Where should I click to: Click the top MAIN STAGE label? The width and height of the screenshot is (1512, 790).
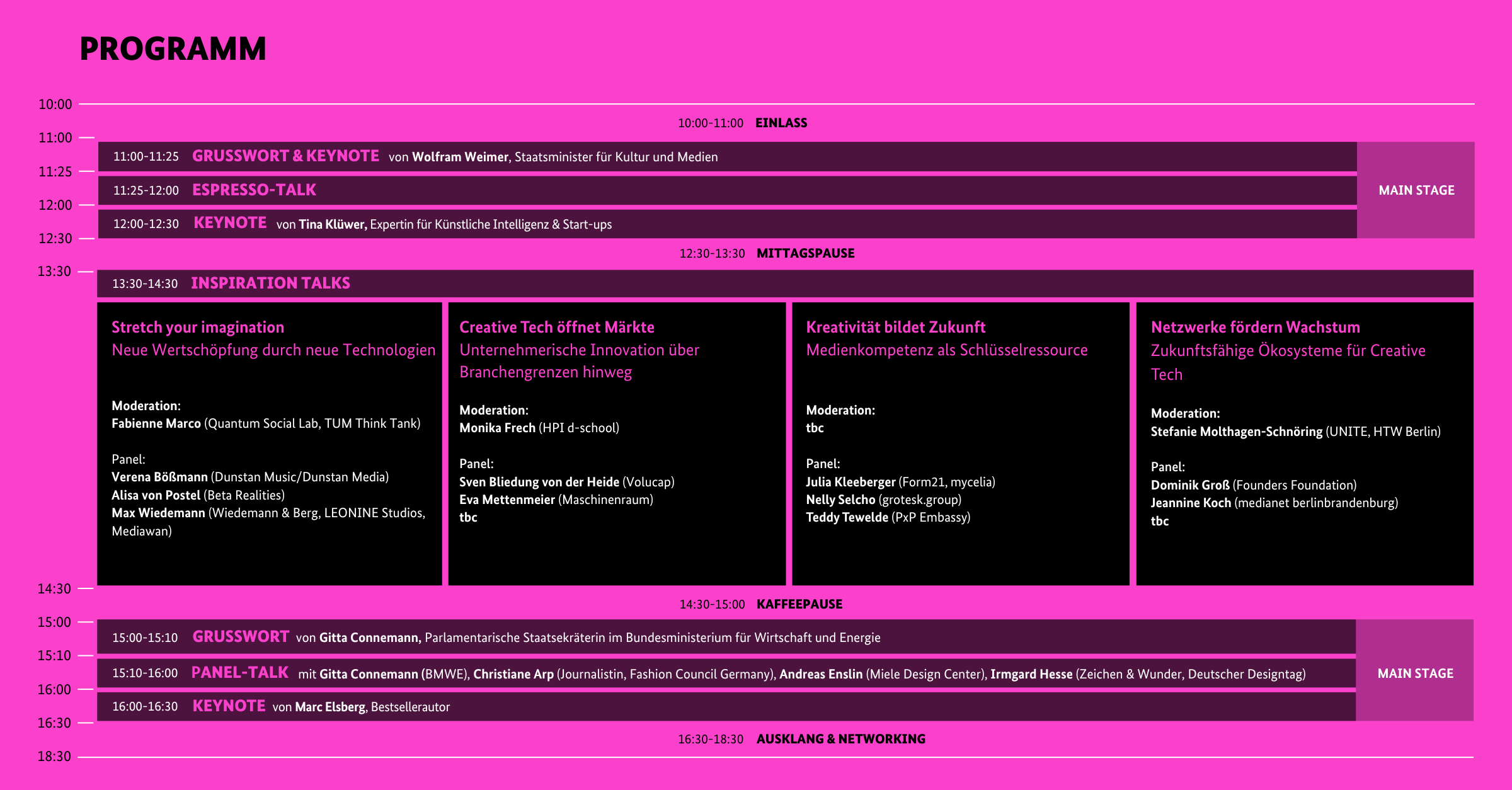(x=1416, y=190)
